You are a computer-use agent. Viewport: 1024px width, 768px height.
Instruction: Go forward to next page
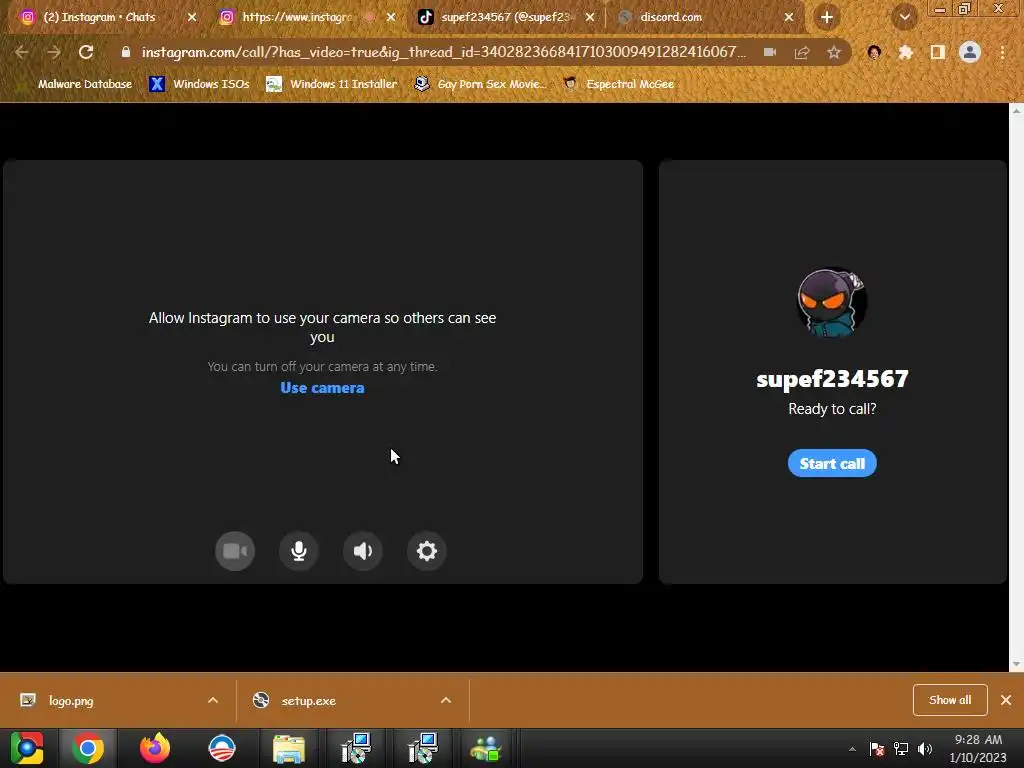tap(54, 52)
